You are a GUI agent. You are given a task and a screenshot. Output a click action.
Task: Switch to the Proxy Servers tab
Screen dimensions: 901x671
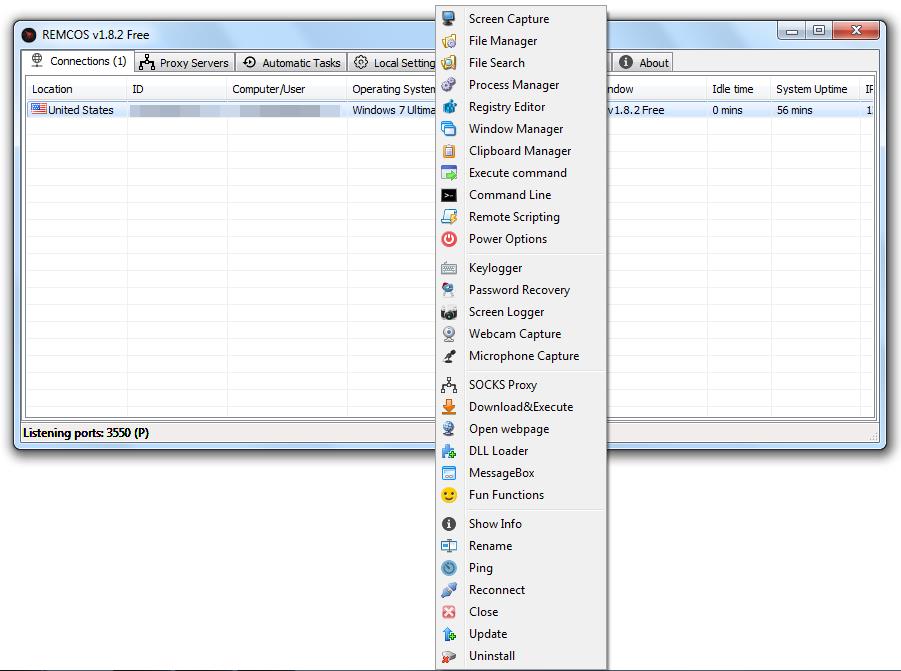click(184, 63)
